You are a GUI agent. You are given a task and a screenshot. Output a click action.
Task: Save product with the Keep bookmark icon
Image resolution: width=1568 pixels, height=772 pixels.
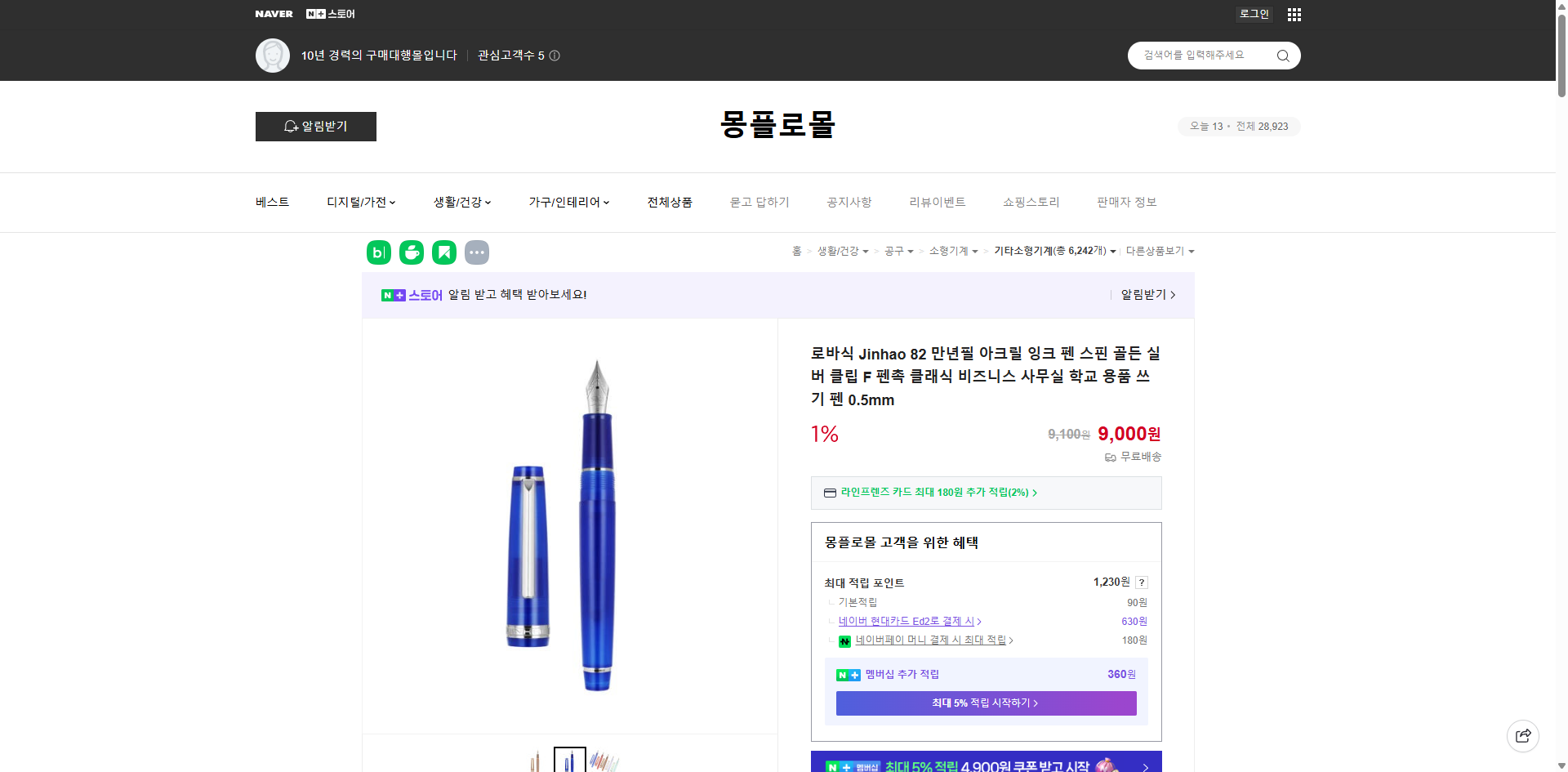pos(444,252)
